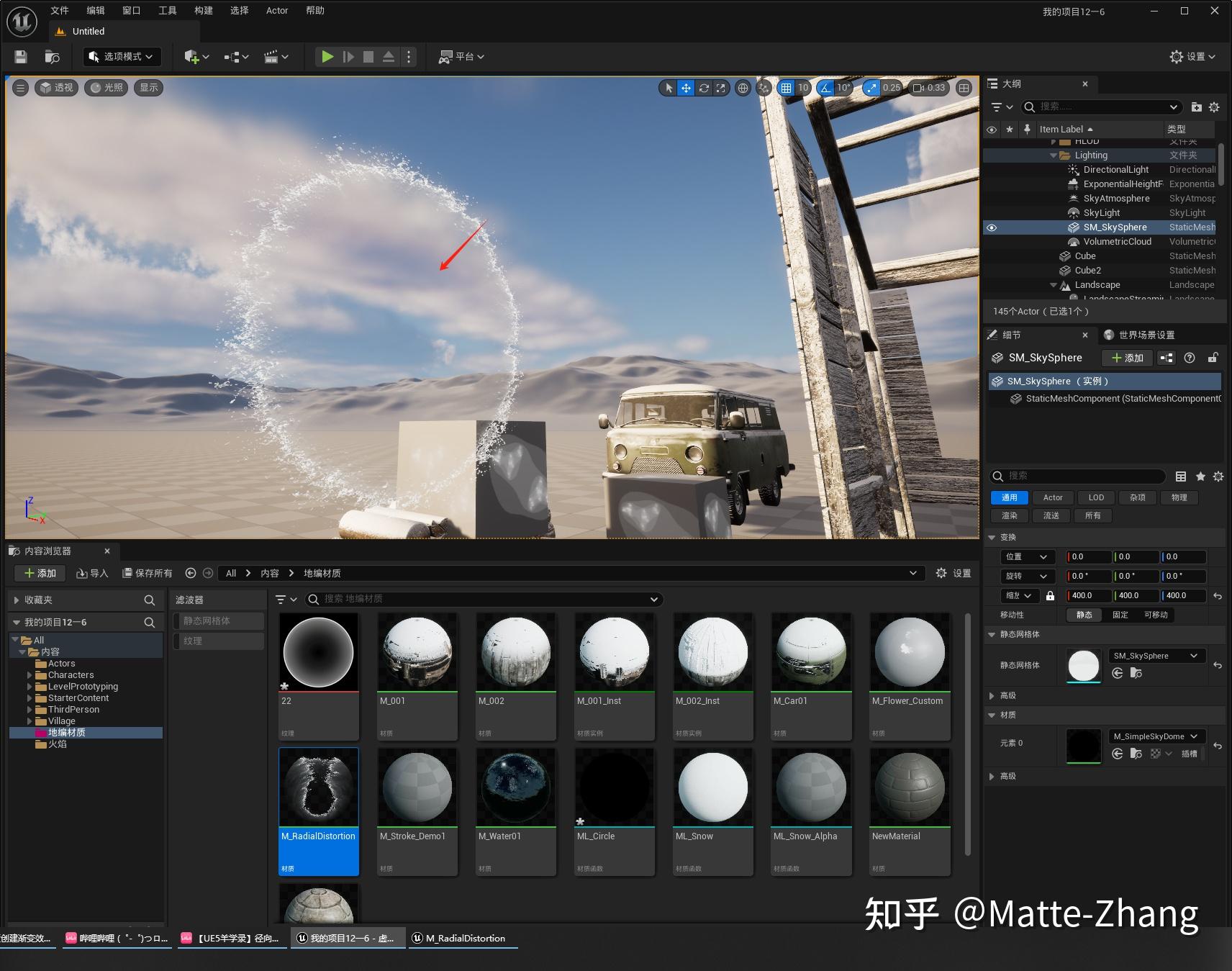1232x971 pixels.
Task: Click the save level icon
Action: pyautogui.click(x=21, y=57)
